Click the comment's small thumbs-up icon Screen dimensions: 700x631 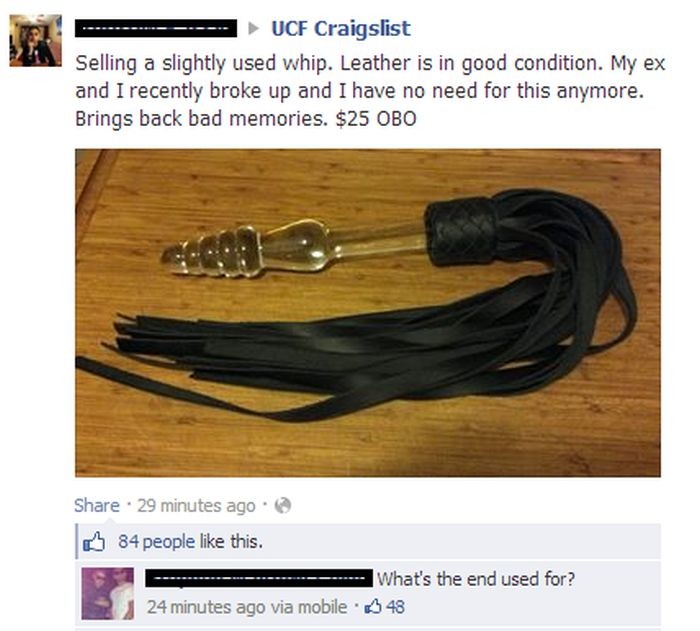pos(374,607)
